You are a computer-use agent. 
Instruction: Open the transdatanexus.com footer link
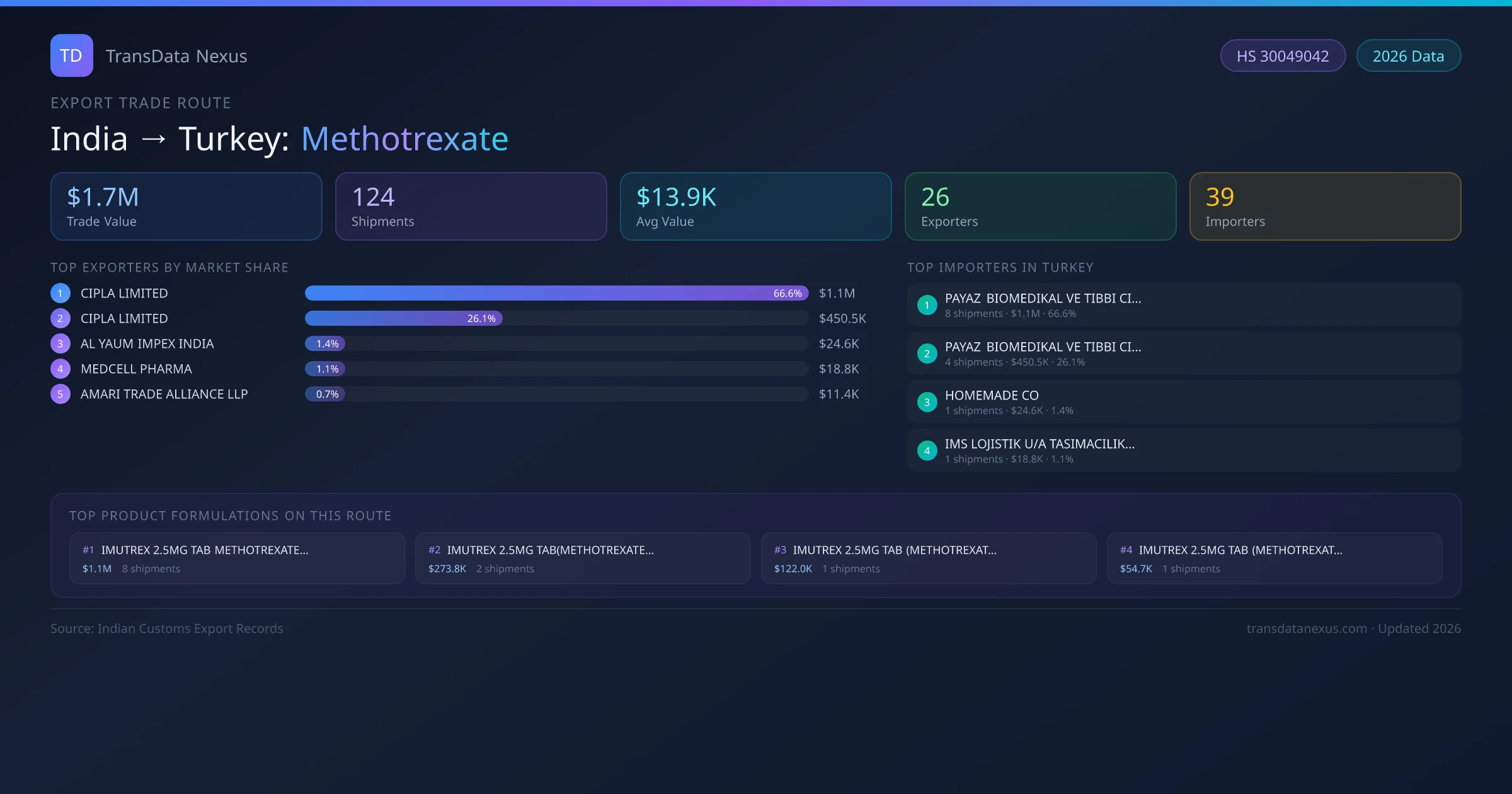[x=1307, y=628]
